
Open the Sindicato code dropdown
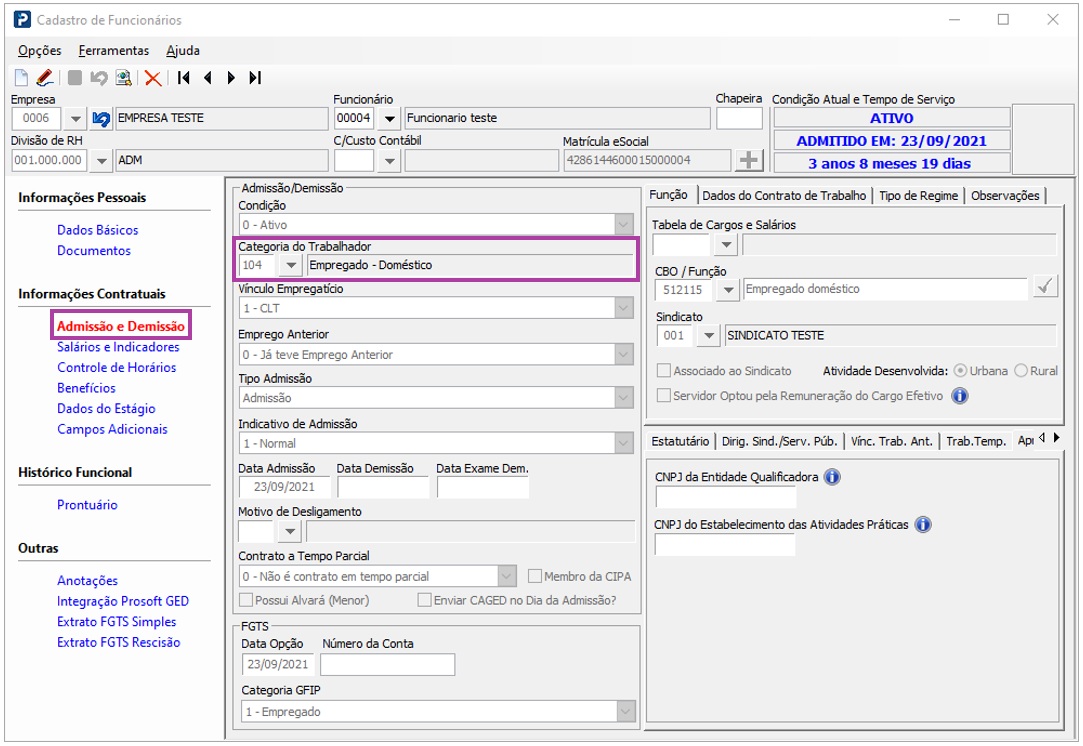click(708, 336)
